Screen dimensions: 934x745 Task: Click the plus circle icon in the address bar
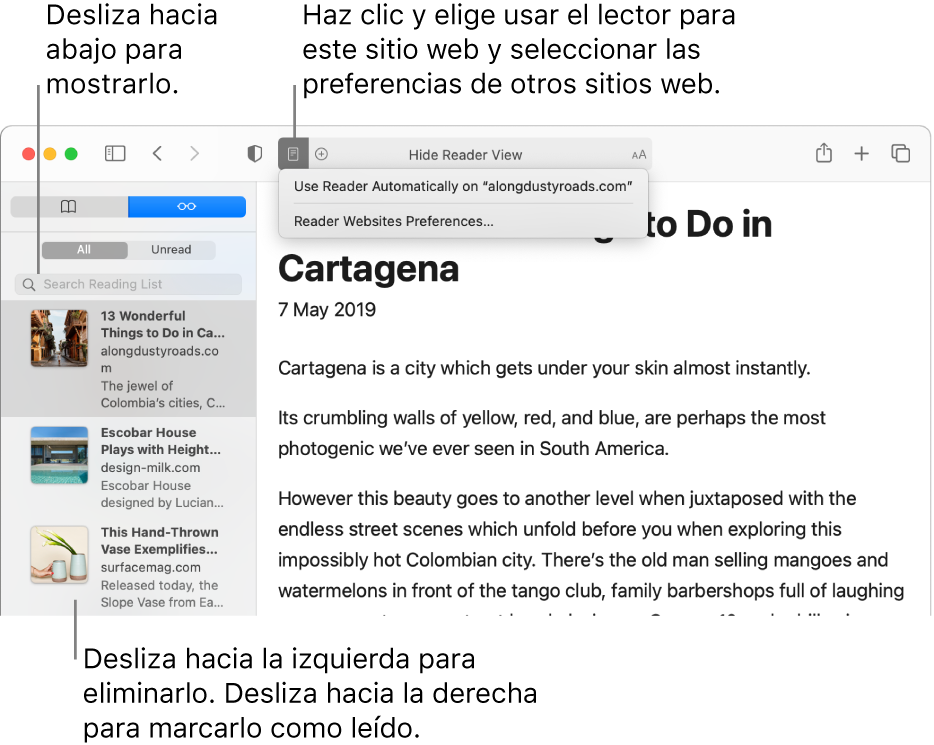(321, 154)
